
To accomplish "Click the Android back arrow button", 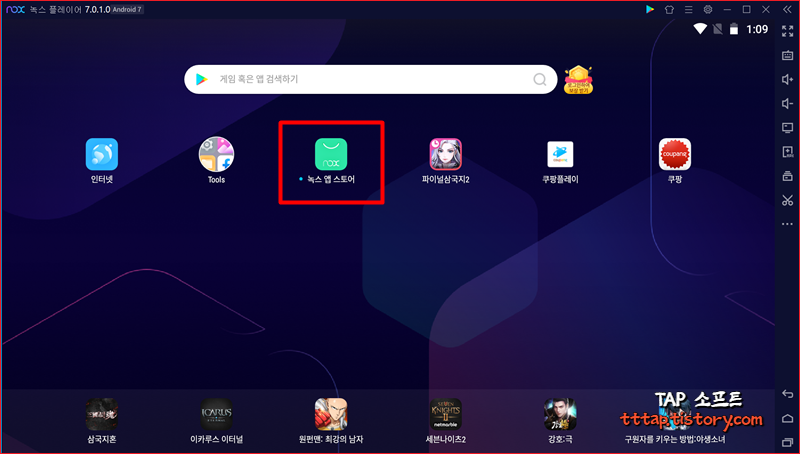I will (x=788, y=394).
